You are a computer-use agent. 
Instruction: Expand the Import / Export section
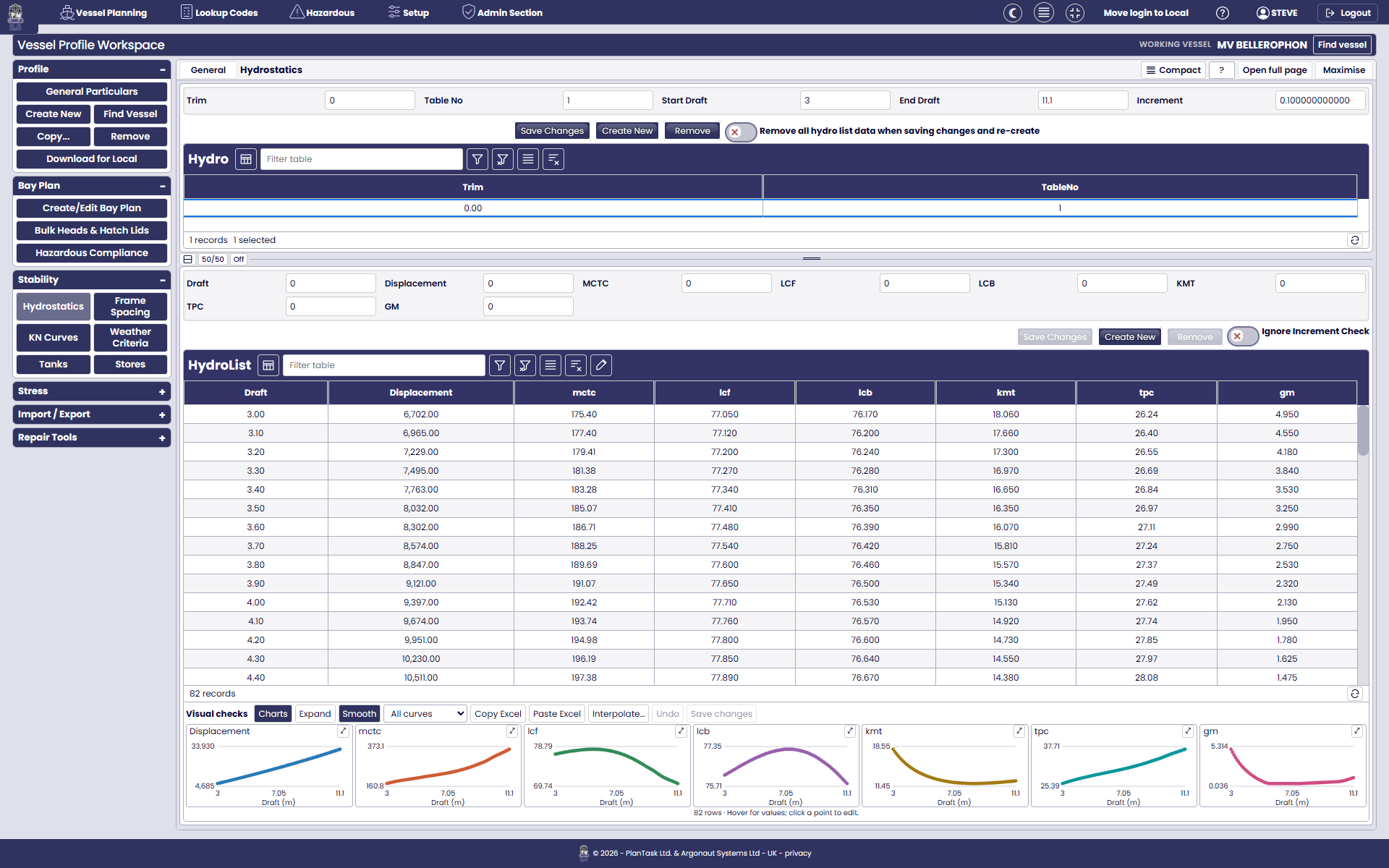(x=162, y=414)
